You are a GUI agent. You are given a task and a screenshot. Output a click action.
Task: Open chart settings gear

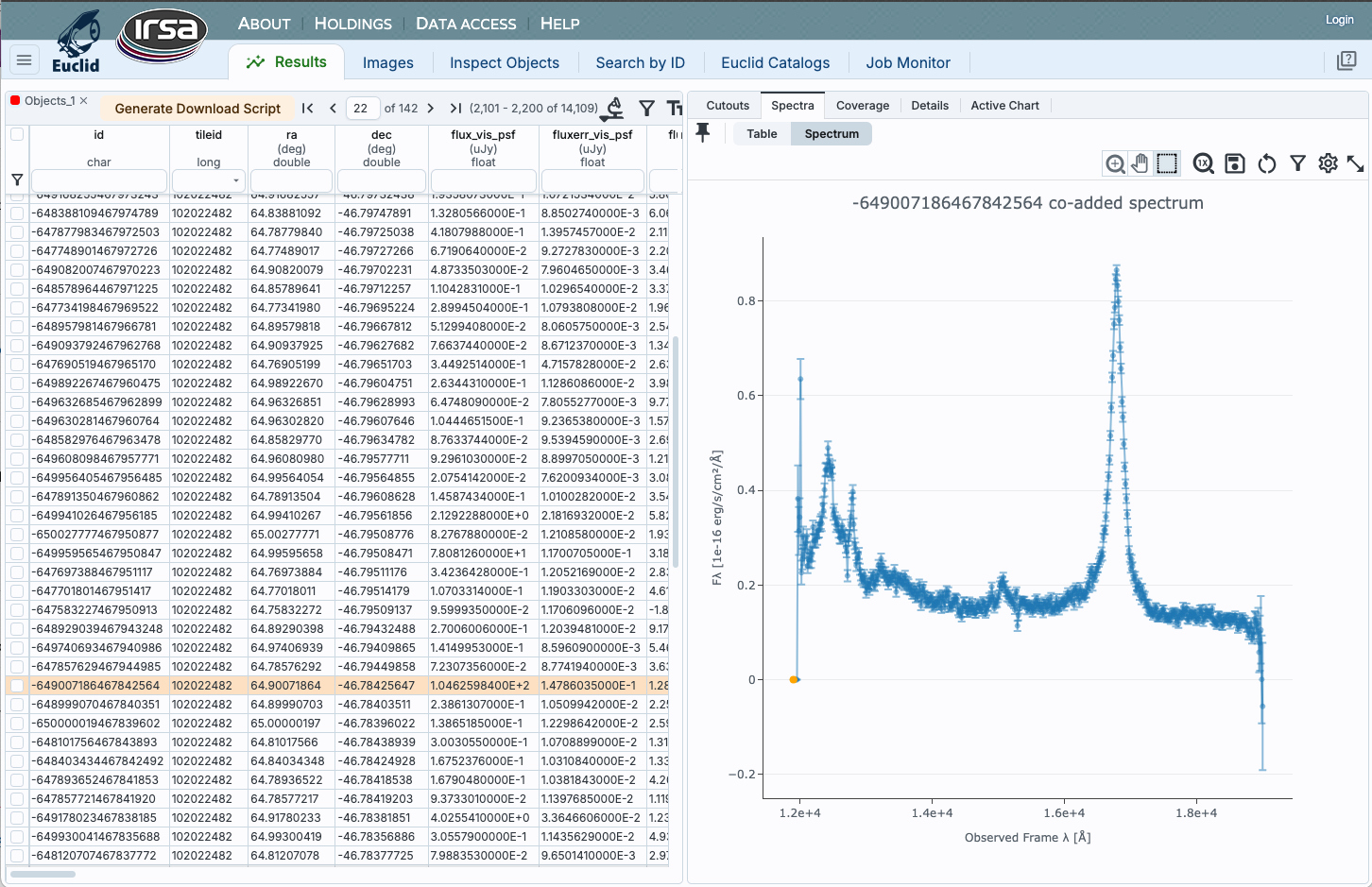pyautogui.click(x=1328, y=164)
